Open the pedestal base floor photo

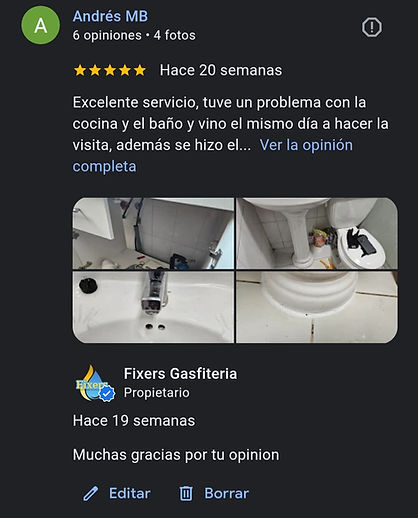coord(317,307)
